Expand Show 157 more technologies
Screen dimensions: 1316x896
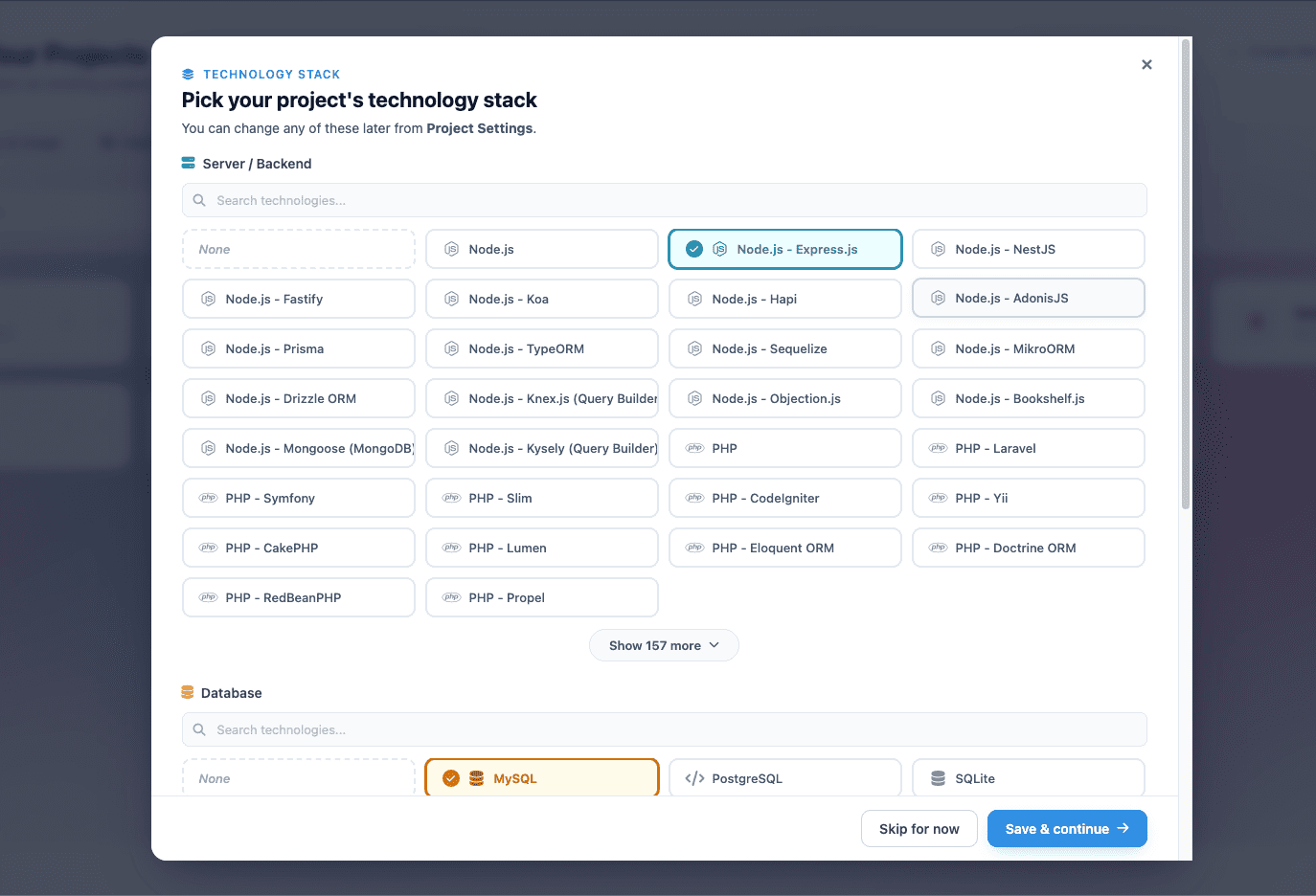(x=664, y=645)
